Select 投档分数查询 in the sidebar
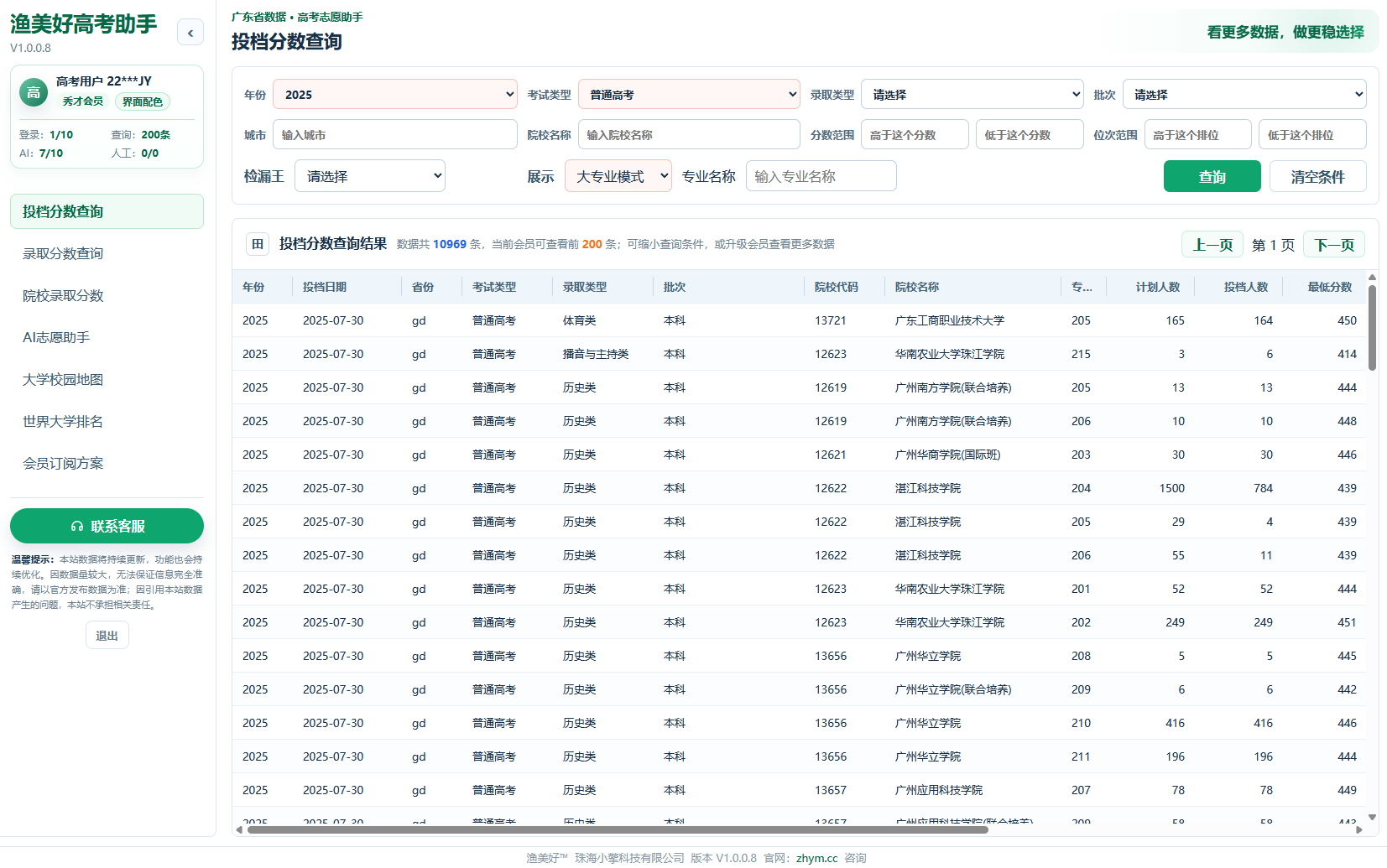The width and height of the screenshot is (1387, 868). point(107,211)
